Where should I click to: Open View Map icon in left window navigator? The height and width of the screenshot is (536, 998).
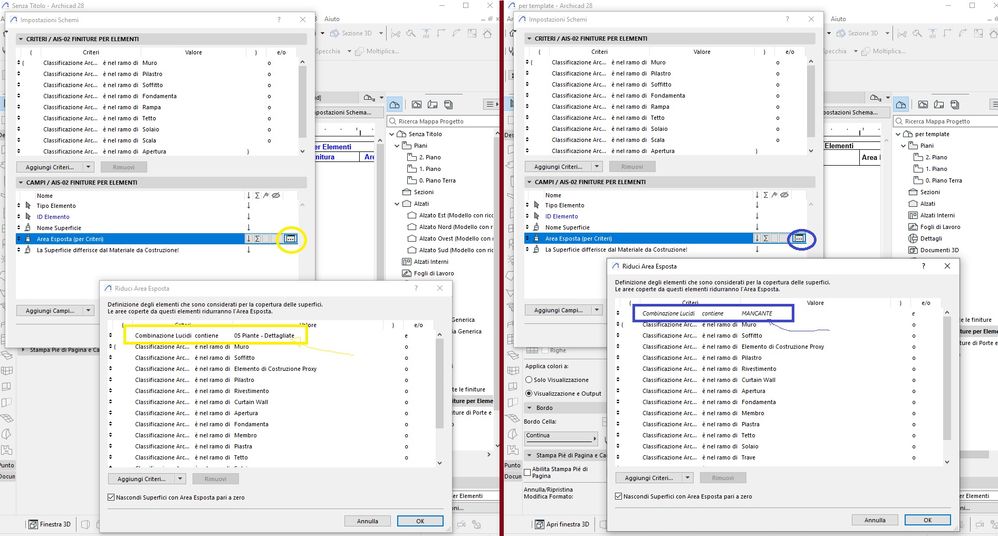417,104
